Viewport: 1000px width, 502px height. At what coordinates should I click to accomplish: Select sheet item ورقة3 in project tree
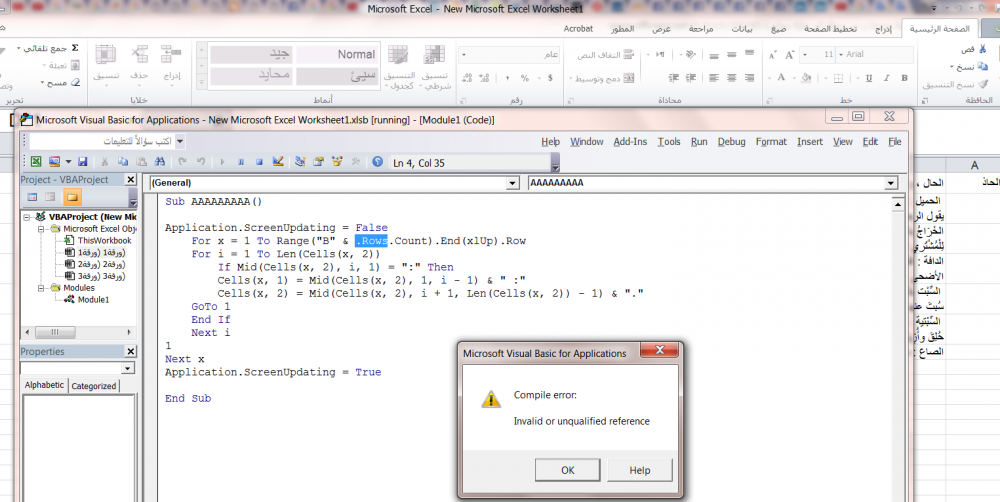coord(101,276)
